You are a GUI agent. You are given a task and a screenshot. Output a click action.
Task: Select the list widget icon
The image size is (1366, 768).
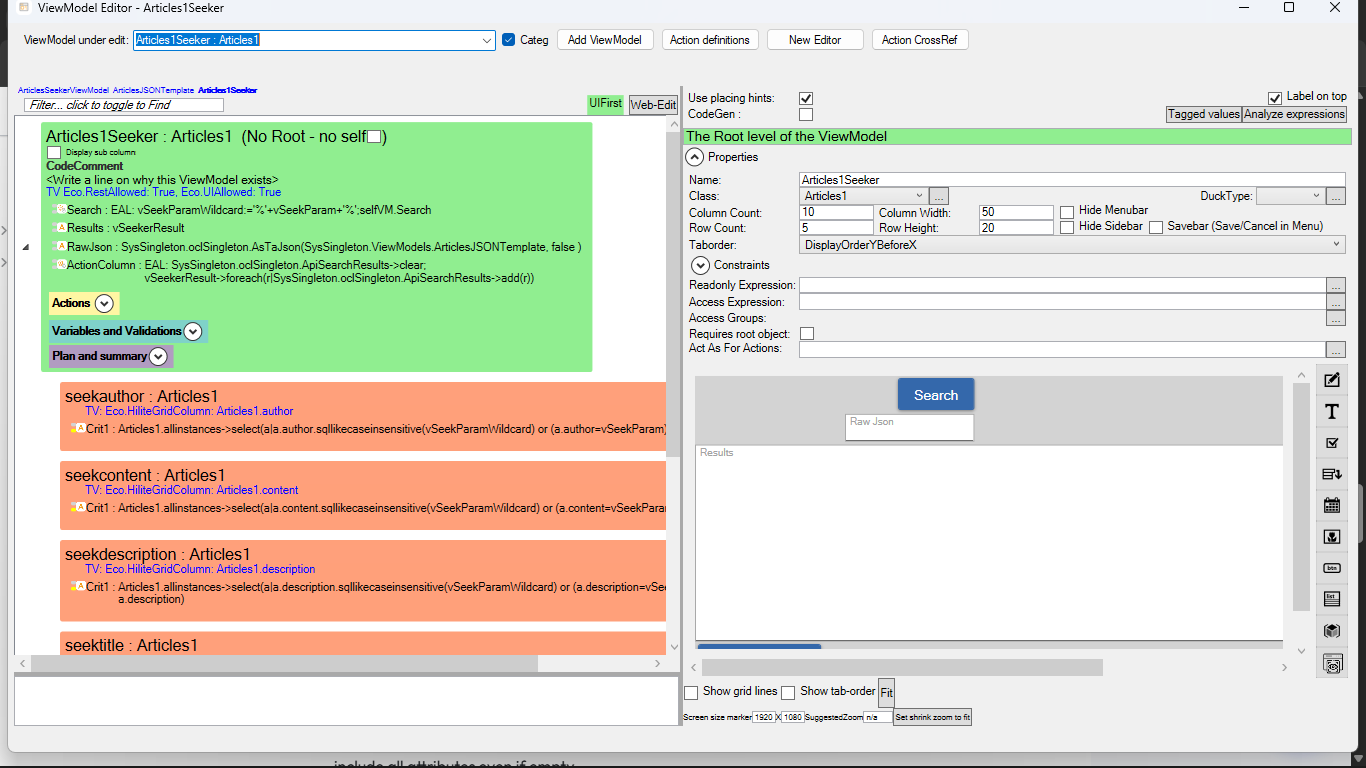1332,599
